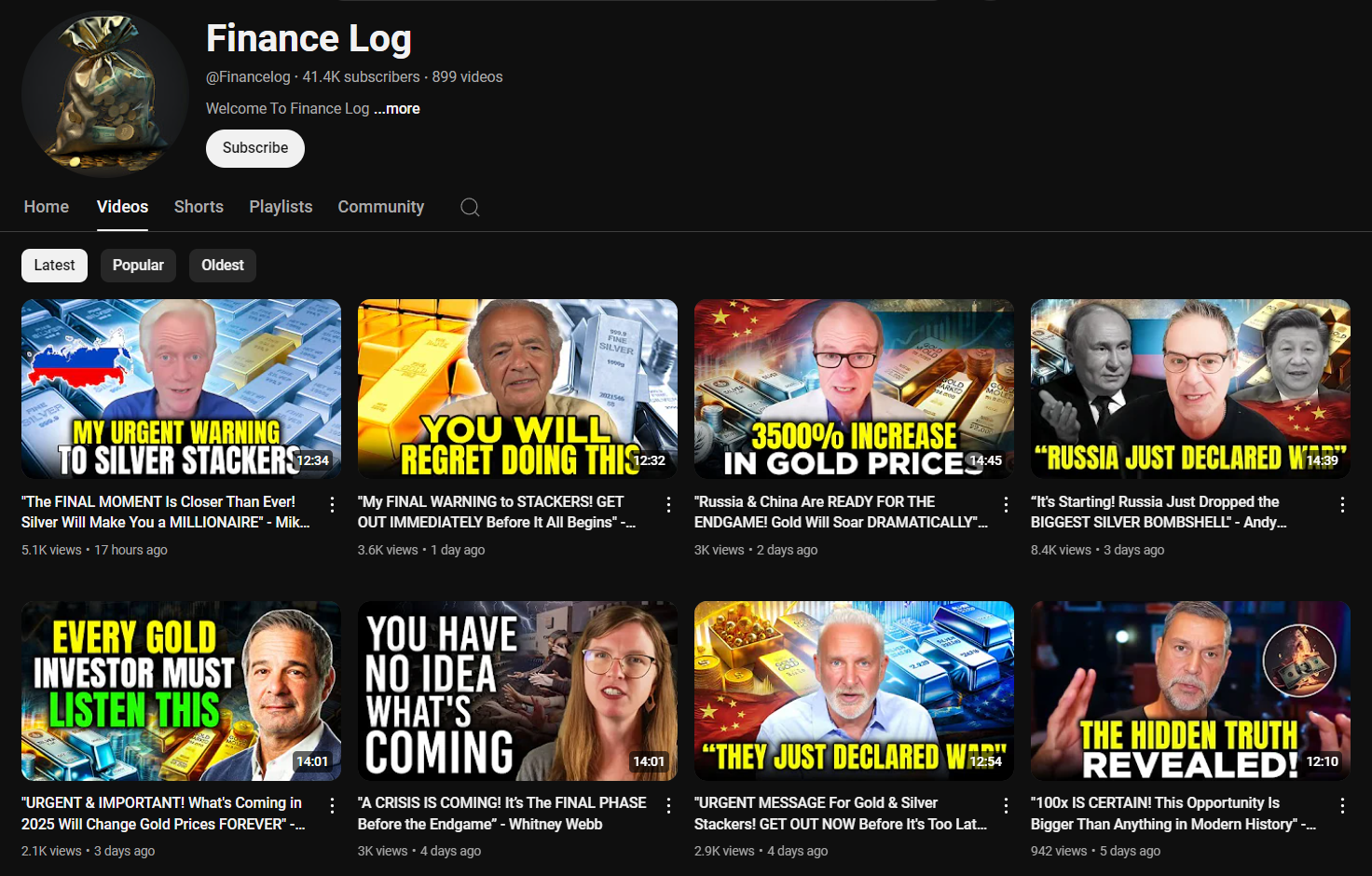The height and width of the screenshot is (876, 1372).
Task: Click the 12:54 duration badge
Action: 985,761
